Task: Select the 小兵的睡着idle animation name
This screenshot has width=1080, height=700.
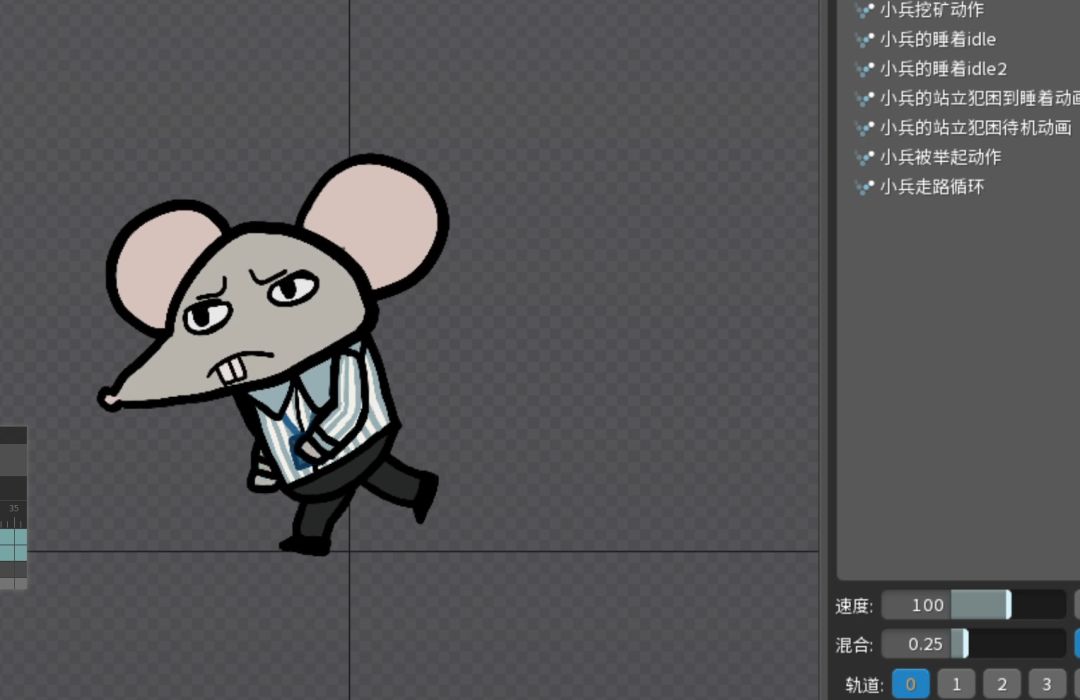Action: click(937, 39)
